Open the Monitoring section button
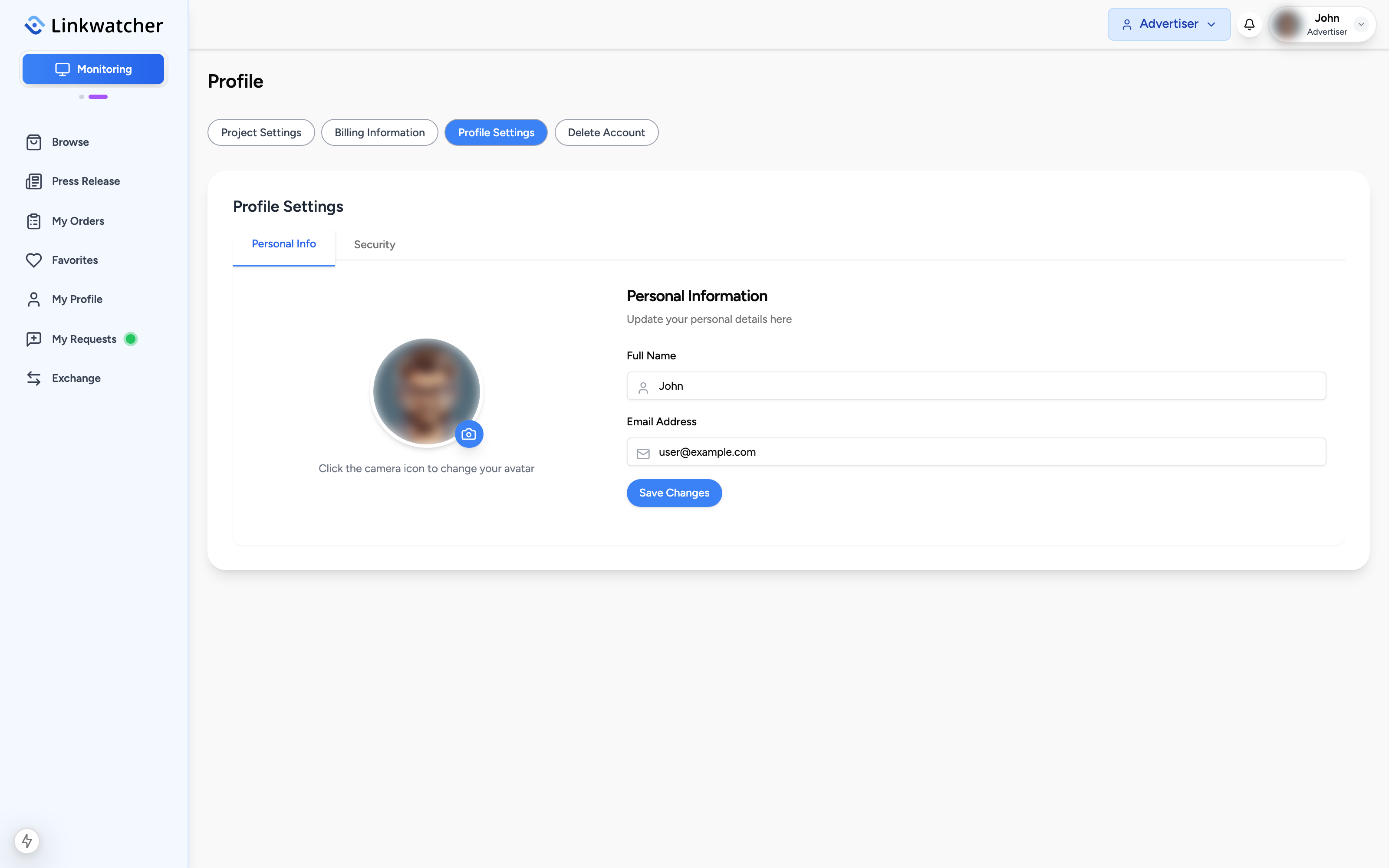1389x868 pixels. click(x=93, y=69)
